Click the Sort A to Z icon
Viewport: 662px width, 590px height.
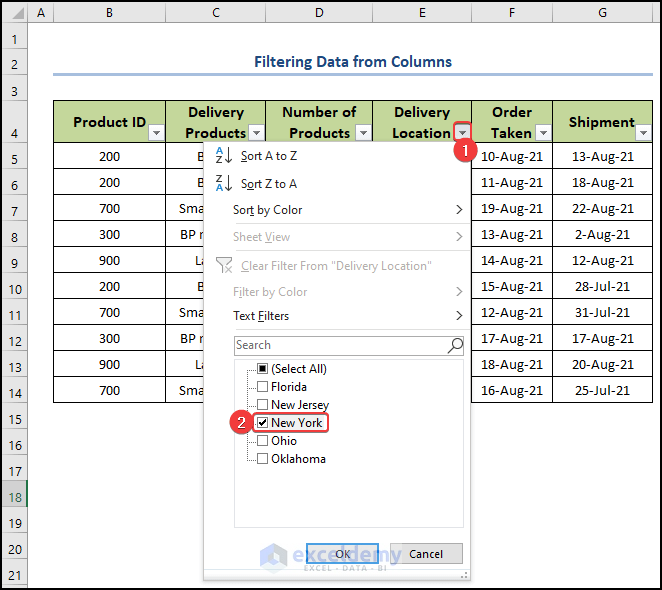[224, 156]
